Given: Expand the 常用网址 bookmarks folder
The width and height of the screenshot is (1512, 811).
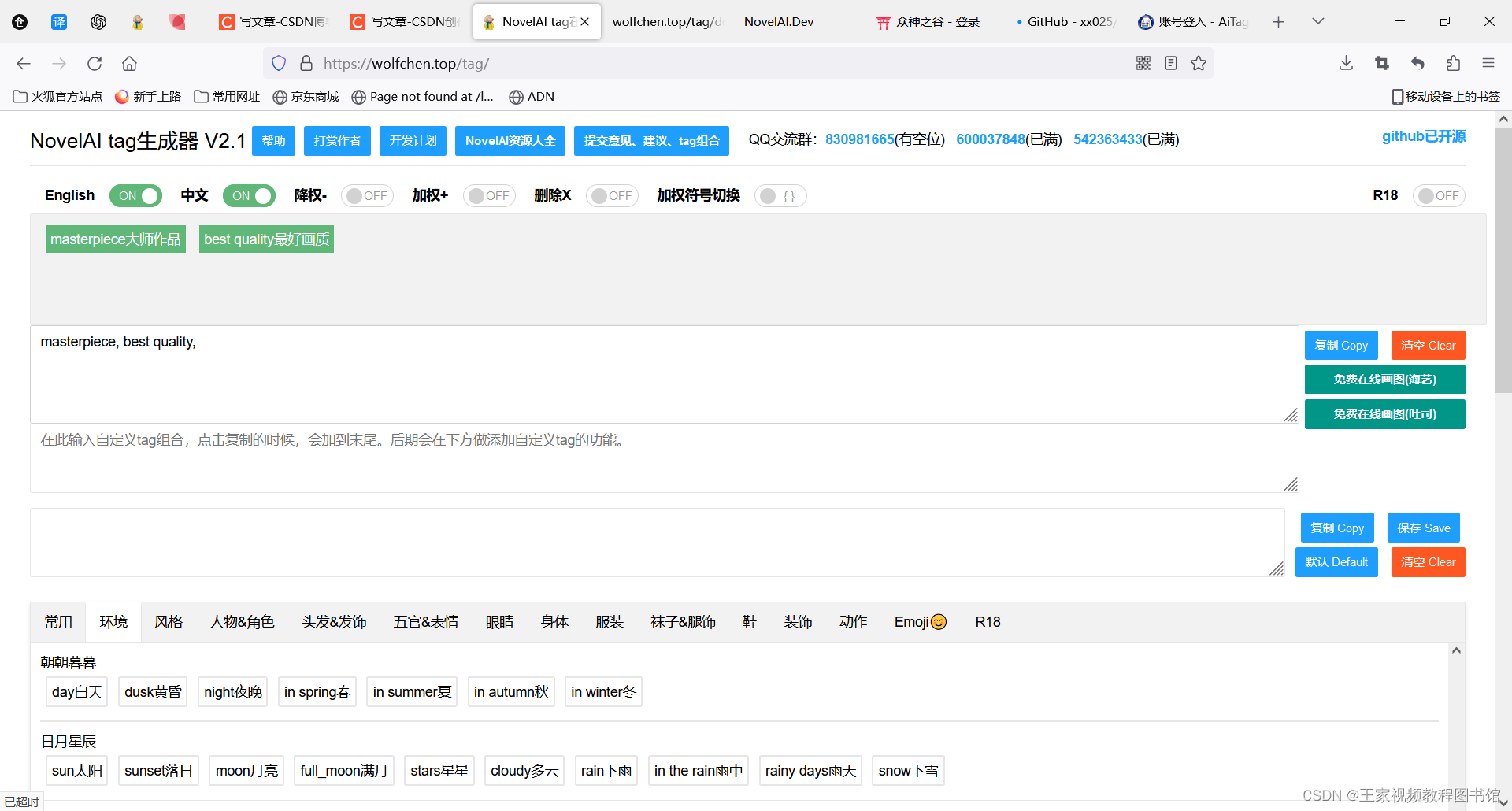Looking at the screenshot, I should 227,96.
